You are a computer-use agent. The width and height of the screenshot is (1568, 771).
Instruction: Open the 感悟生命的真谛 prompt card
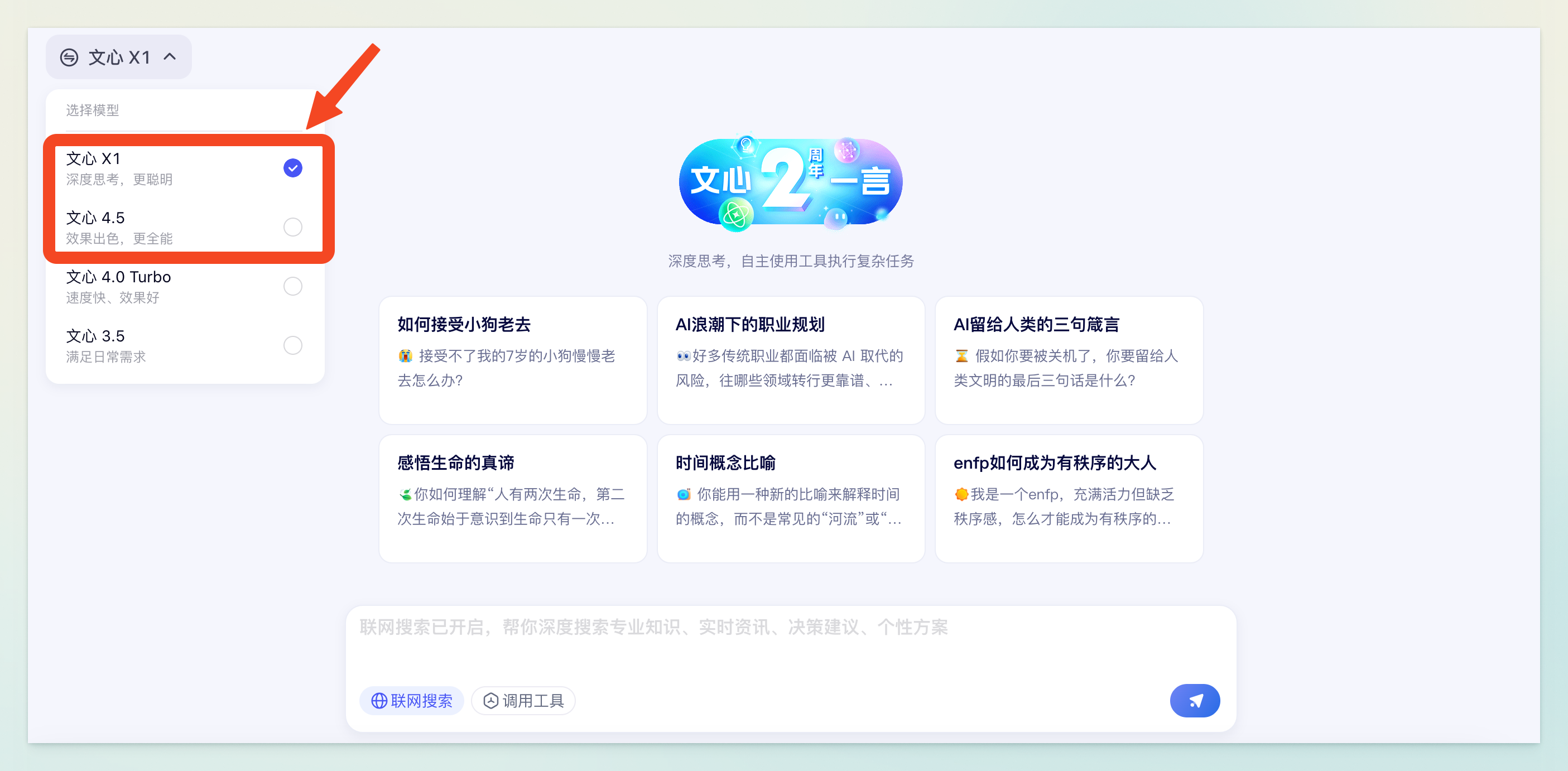click(x=512, y=498)
